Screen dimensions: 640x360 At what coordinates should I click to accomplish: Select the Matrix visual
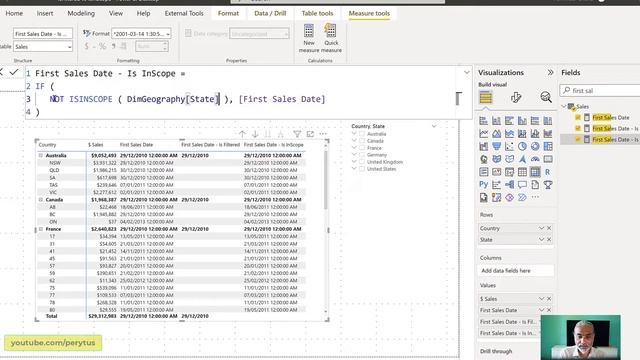(x=535, y=172)
